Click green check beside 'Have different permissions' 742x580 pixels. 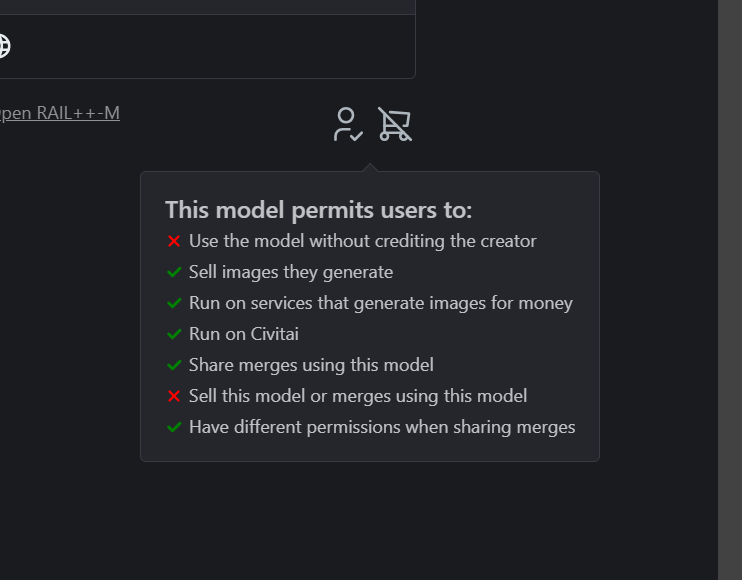174,427
